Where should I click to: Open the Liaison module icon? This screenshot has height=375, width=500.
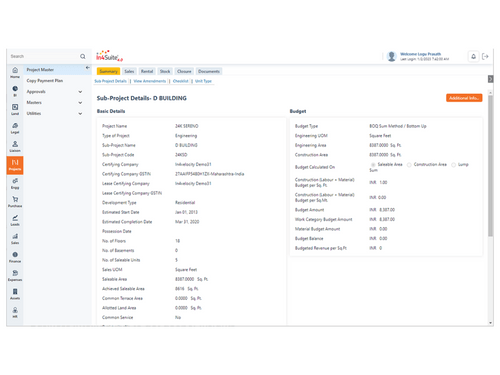click(x=15, y=146)
